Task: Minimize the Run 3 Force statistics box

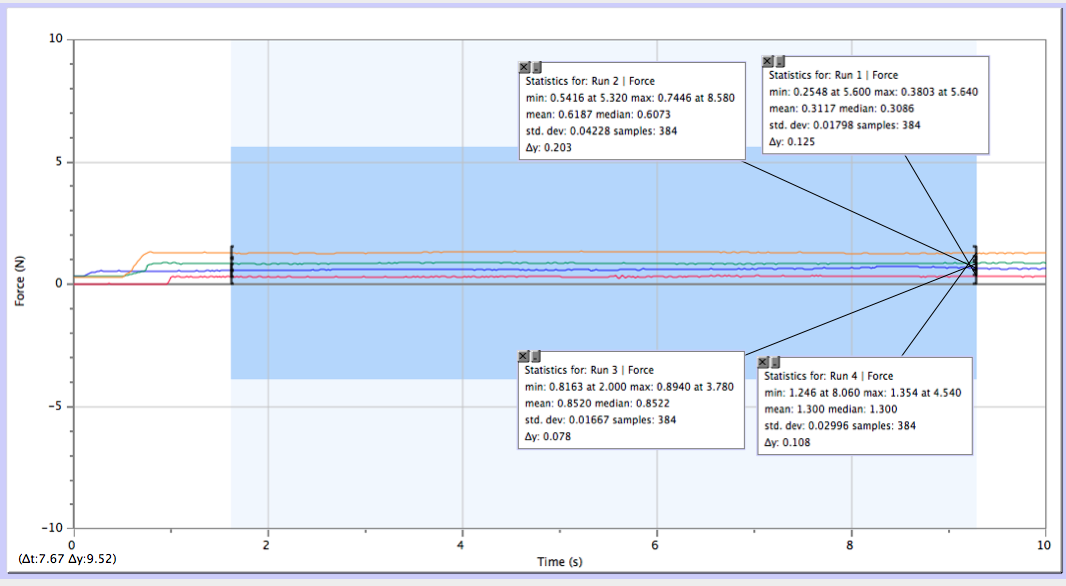Action: click(x=536, y=356)
